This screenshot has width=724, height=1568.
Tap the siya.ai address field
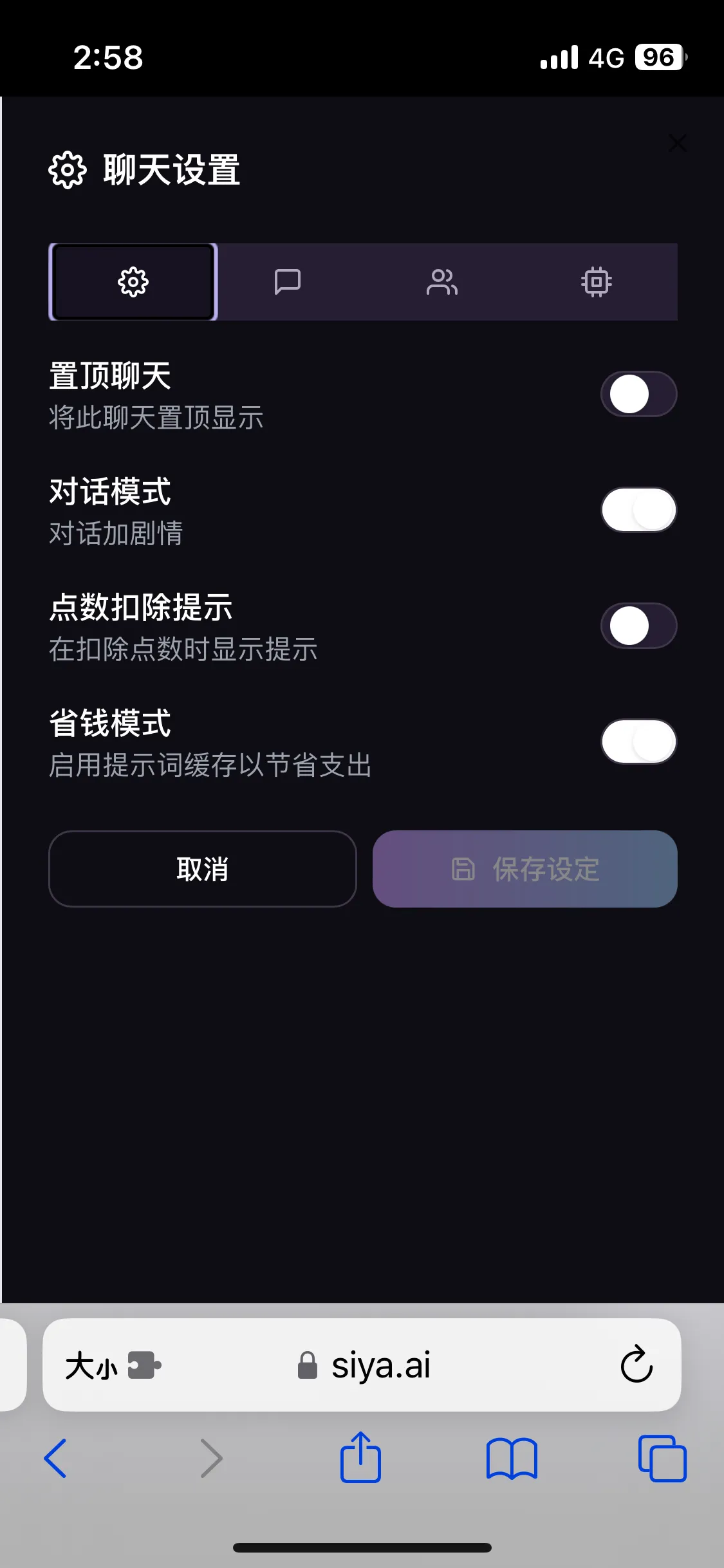(381, 1365)
